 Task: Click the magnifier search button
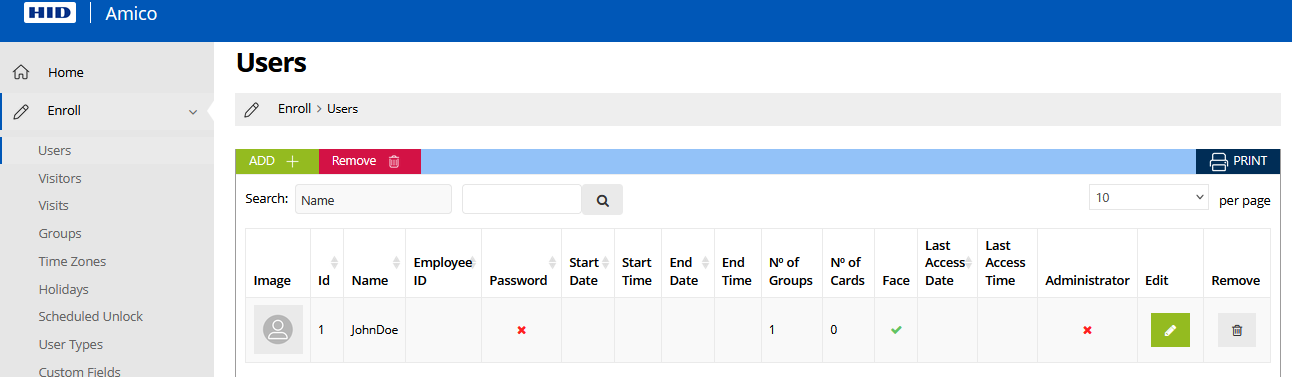tap(602, 199)
